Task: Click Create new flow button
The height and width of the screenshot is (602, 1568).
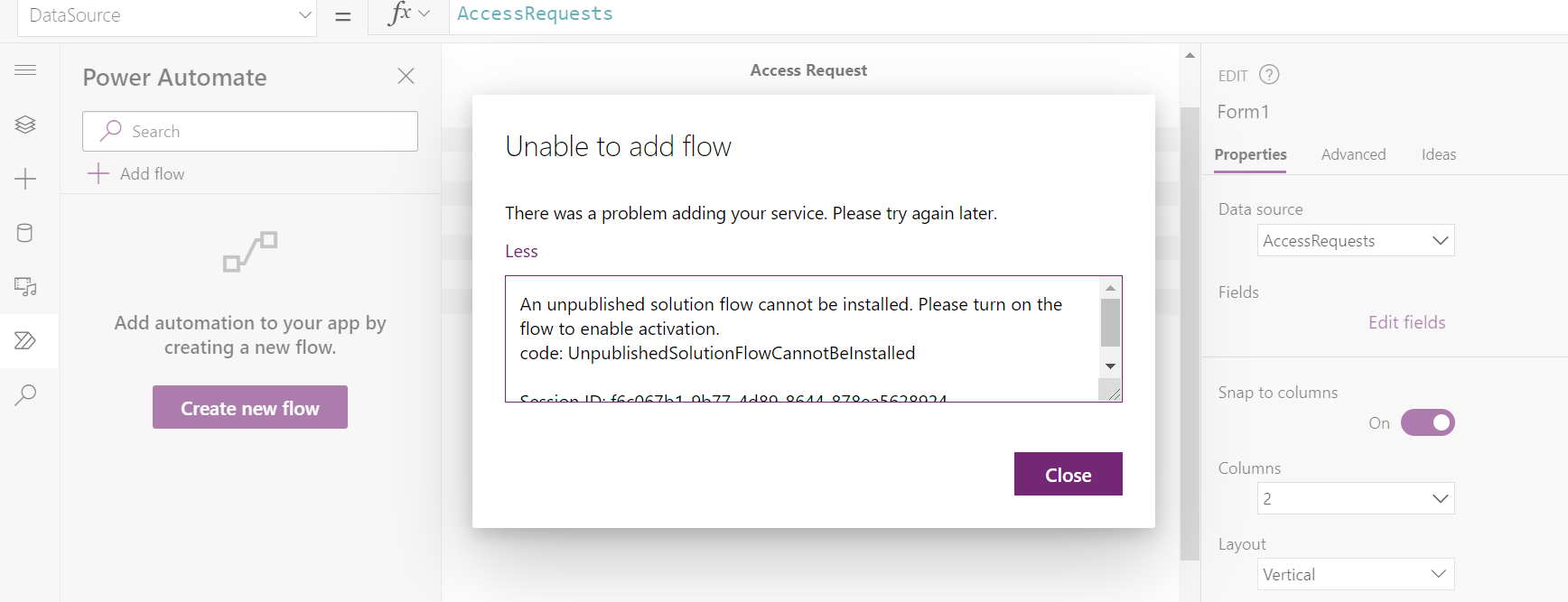Action: point(249,407)
